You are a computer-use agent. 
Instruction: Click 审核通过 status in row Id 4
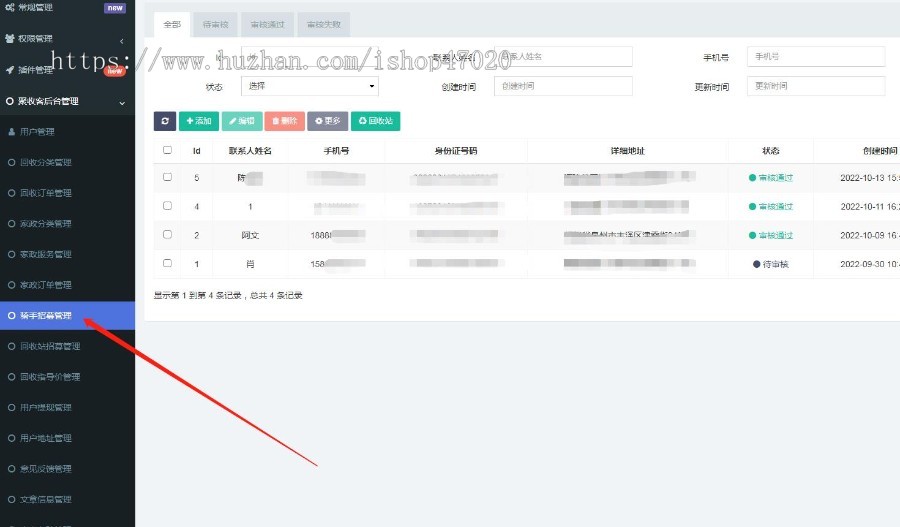click(x=771, y=207)
